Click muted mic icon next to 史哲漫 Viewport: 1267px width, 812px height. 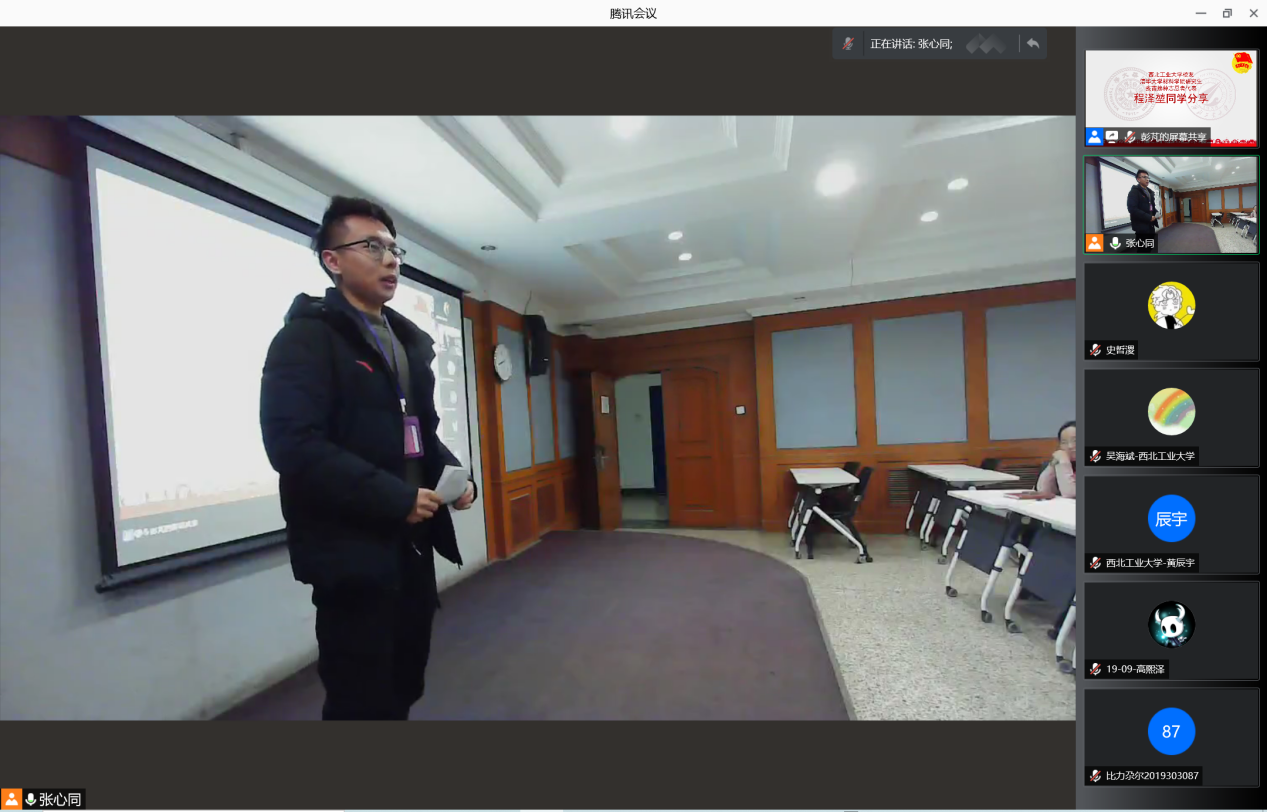tap(1096, 350)
